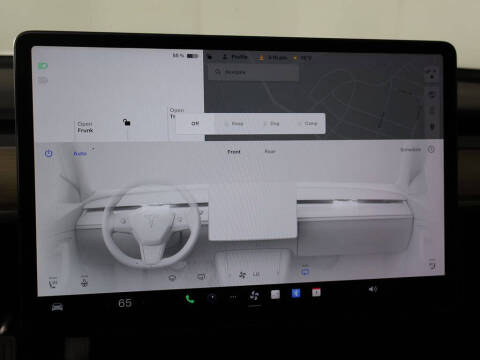
Task: Select Keep climate mode
Action: click(x=234, y=124)
